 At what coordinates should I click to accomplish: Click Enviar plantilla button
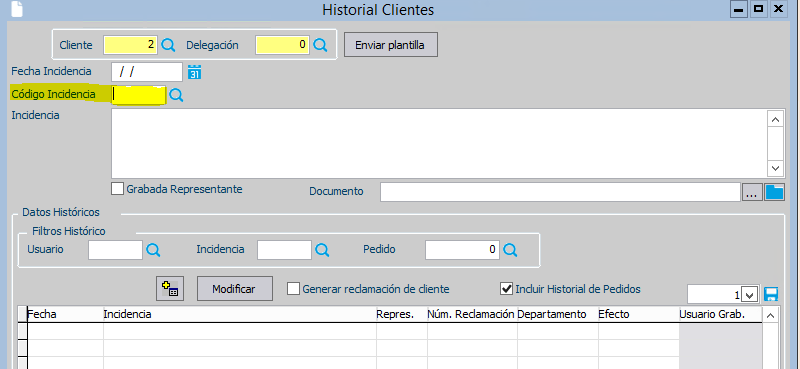point(390,45)
